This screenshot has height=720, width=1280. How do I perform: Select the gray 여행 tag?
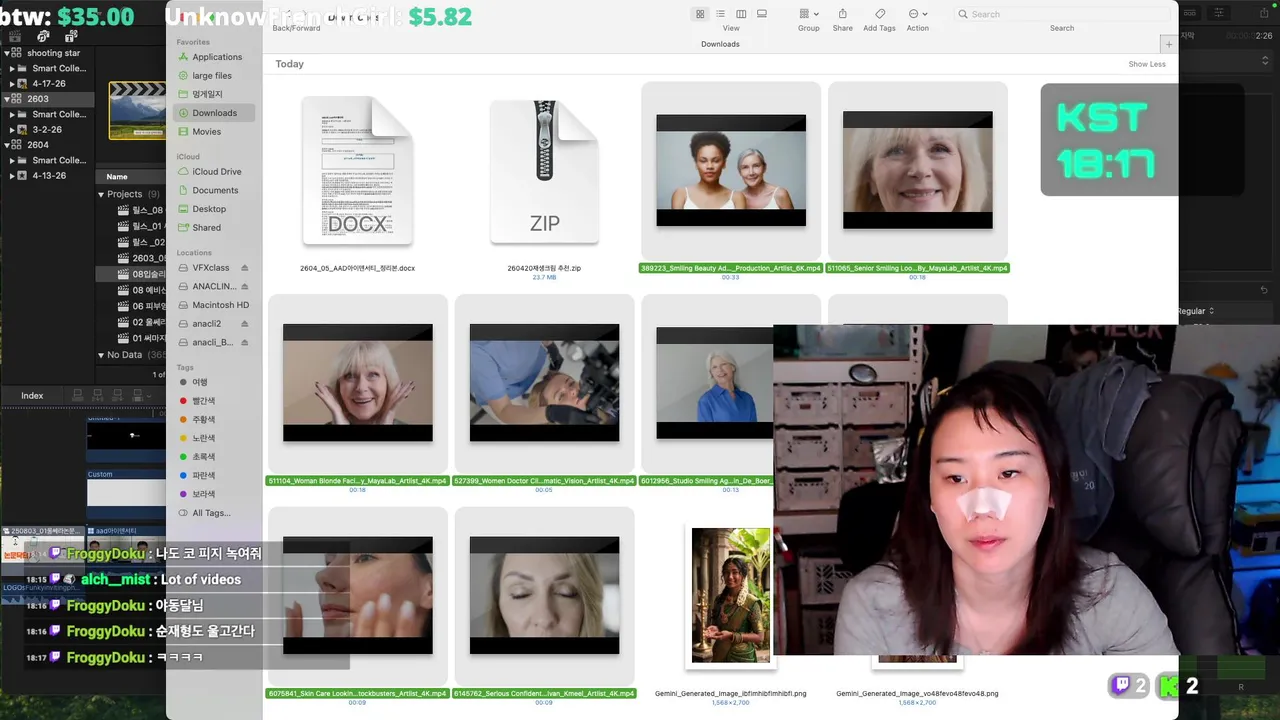[x=199, y=382]
